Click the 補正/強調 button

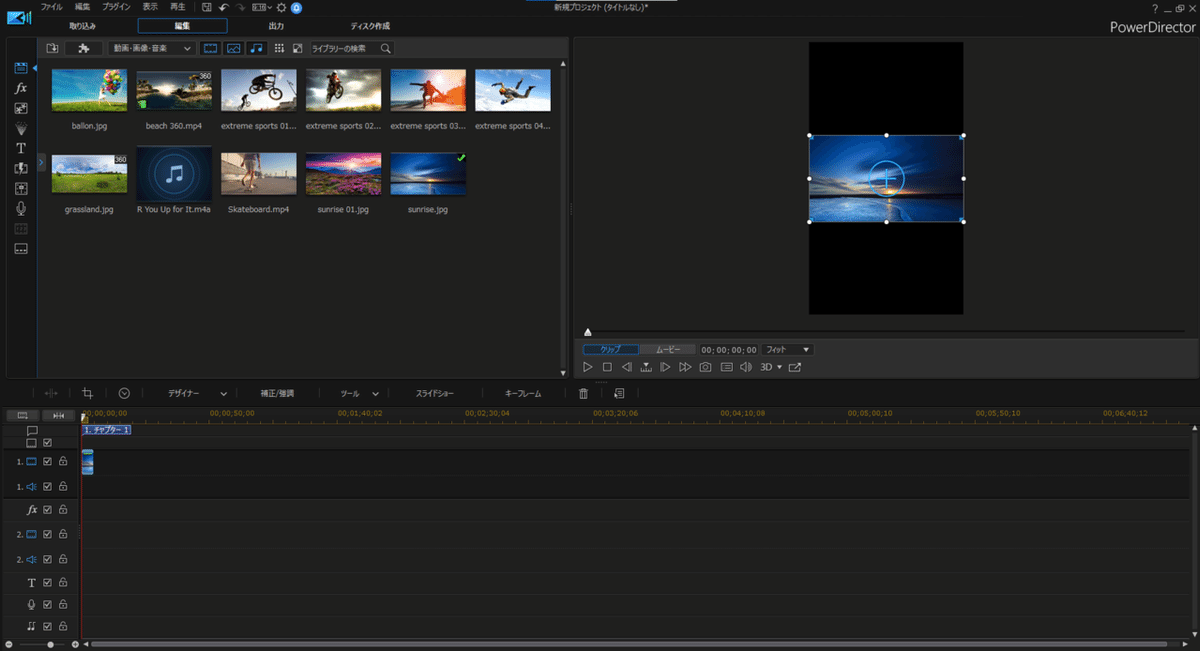pyautogui.click(x=277, y=393)
